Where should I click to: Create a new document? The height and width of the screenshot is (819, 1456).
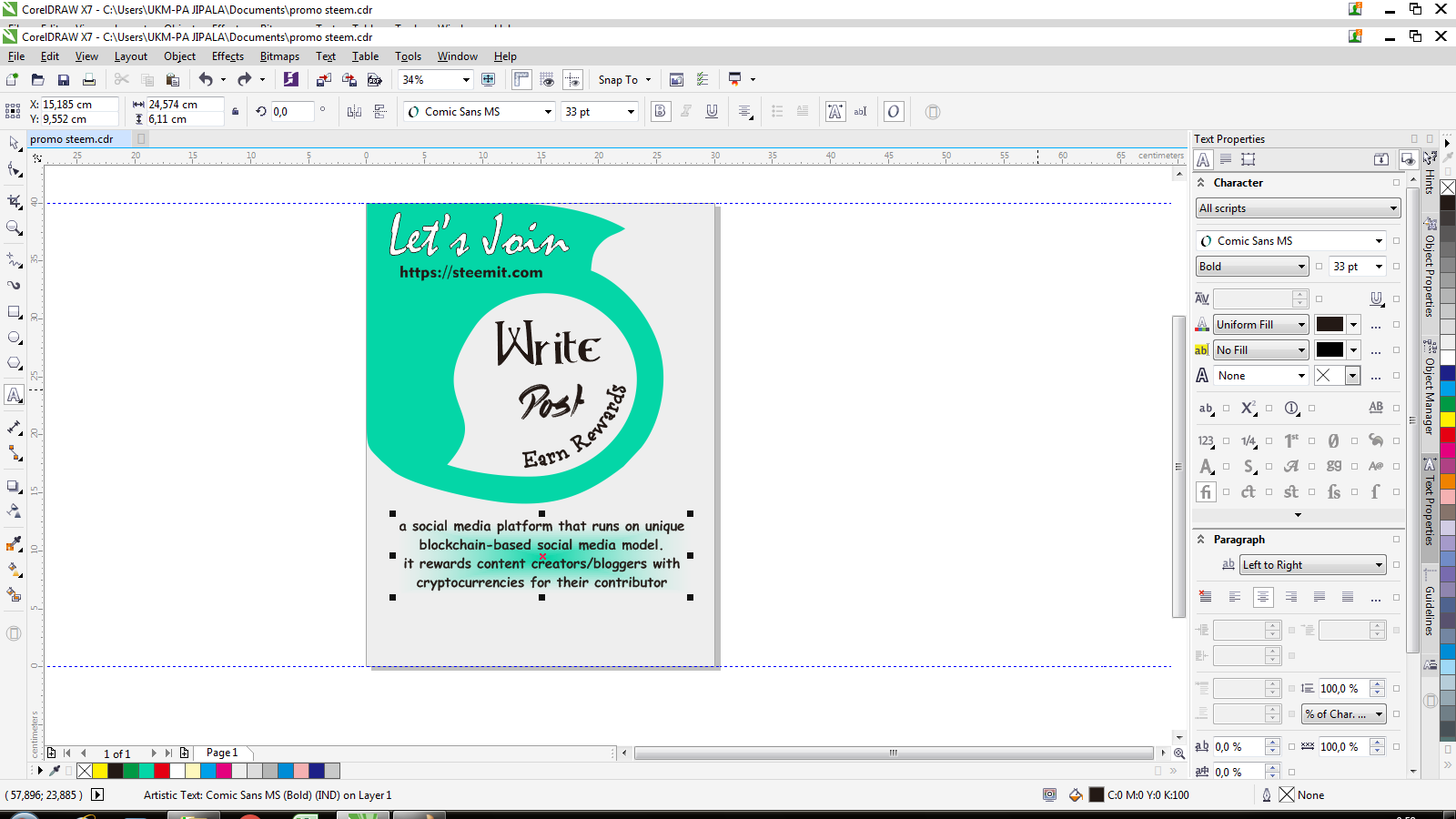tap(13, 80)
